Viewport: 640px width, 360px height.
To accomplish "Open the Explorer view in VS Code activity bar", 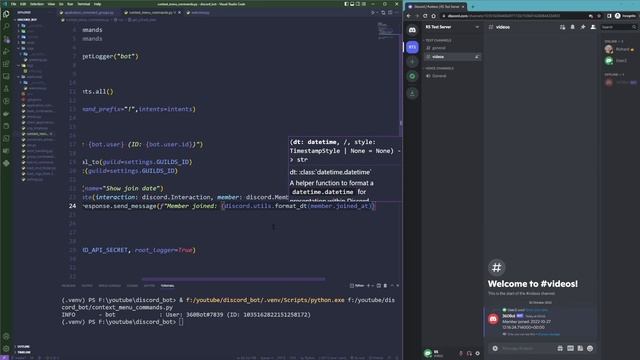I will (6, 14).
